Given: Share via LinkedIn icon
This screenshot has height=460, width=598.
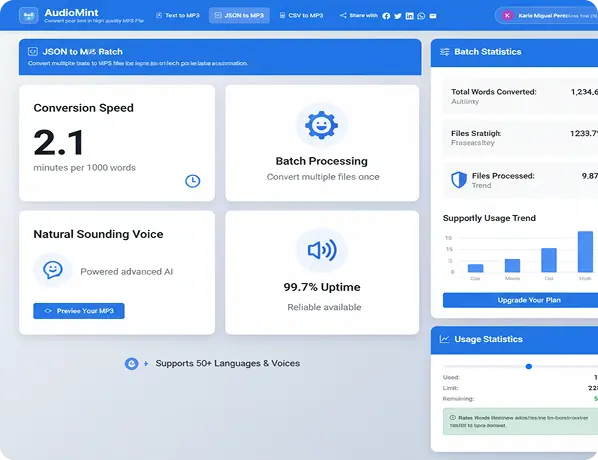Looking at the screenshot, I should [x=409, y=16].
